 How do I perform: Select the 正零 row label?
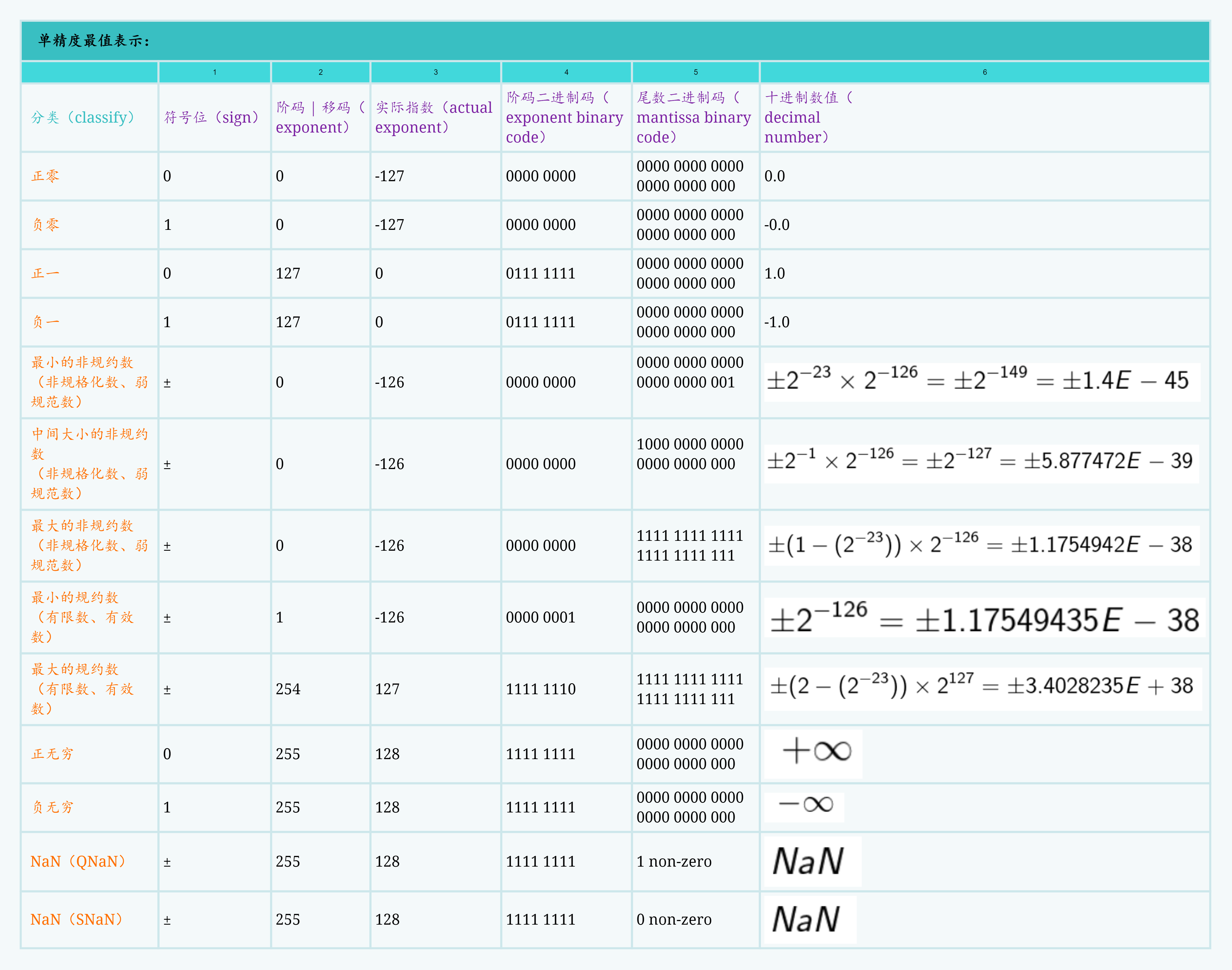coord(45,176)
